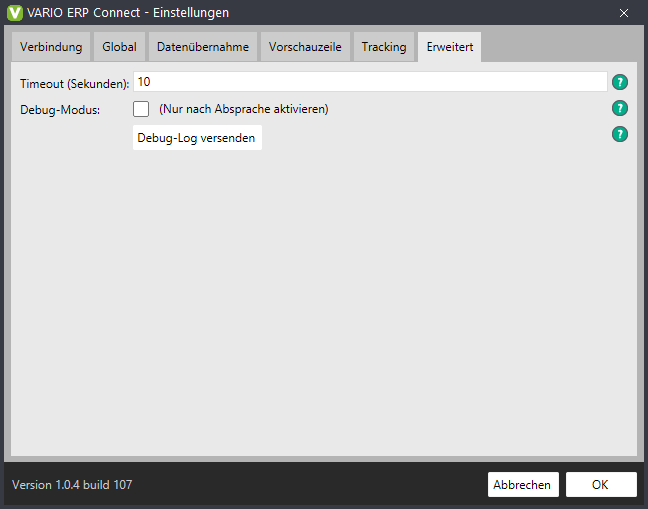Focus the Timeout (Sekunden) input field
Viewport: 648px width, 509px height.
[x=370, y=82]
